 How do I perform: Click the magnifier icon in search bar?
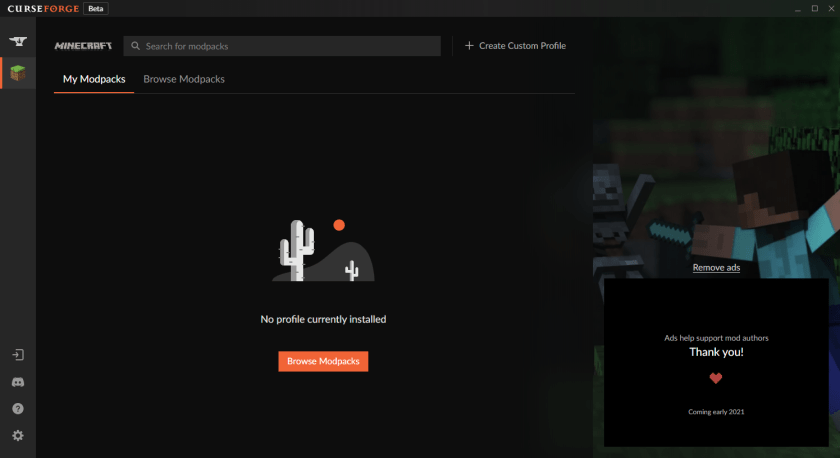pyautogui.click(x=134, y=46)
